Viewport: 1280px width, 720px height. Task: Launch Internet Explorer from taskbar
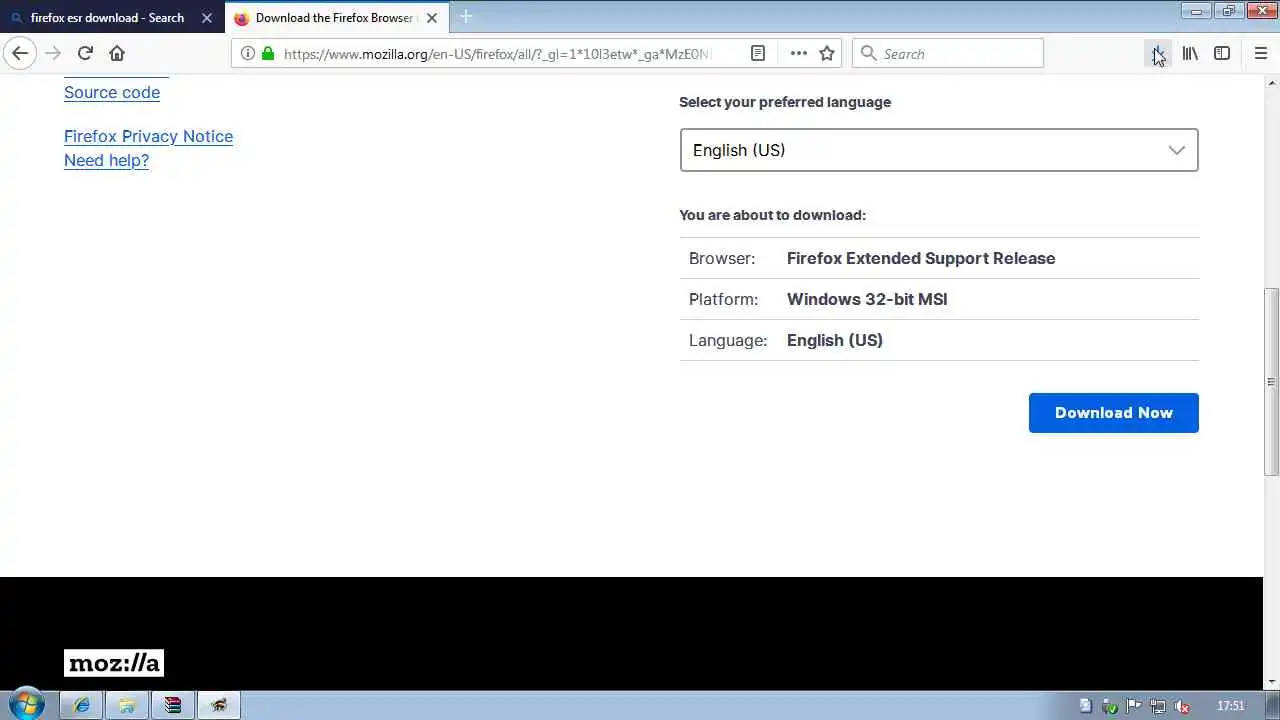click(81, 705)
